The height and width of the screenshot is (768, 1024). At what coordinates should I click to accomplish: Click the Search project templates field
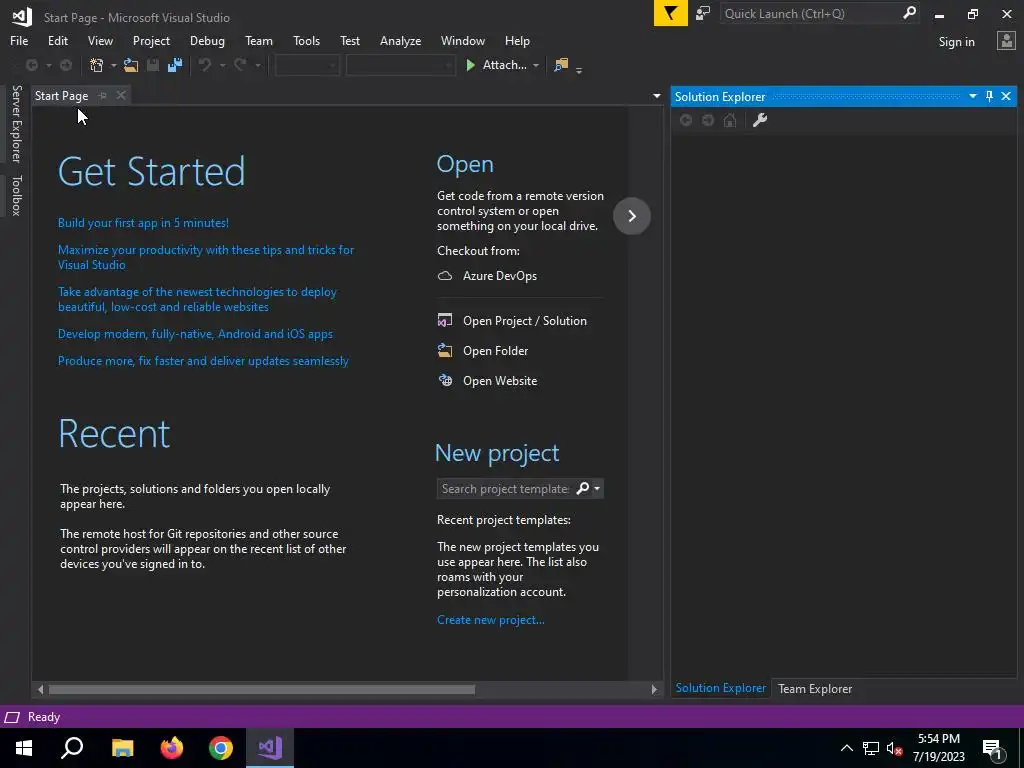505,488
